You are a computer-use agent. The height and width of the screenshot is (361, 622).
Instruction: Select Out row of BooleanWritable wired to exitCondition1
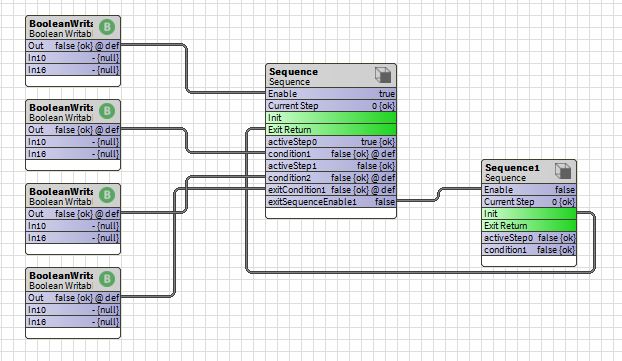tap(73, 298)
